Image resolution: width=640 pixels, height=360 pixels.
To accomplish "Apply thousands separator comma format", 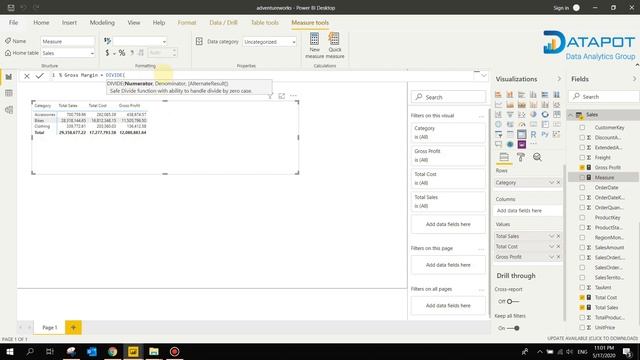I will (x=132, y=53).
